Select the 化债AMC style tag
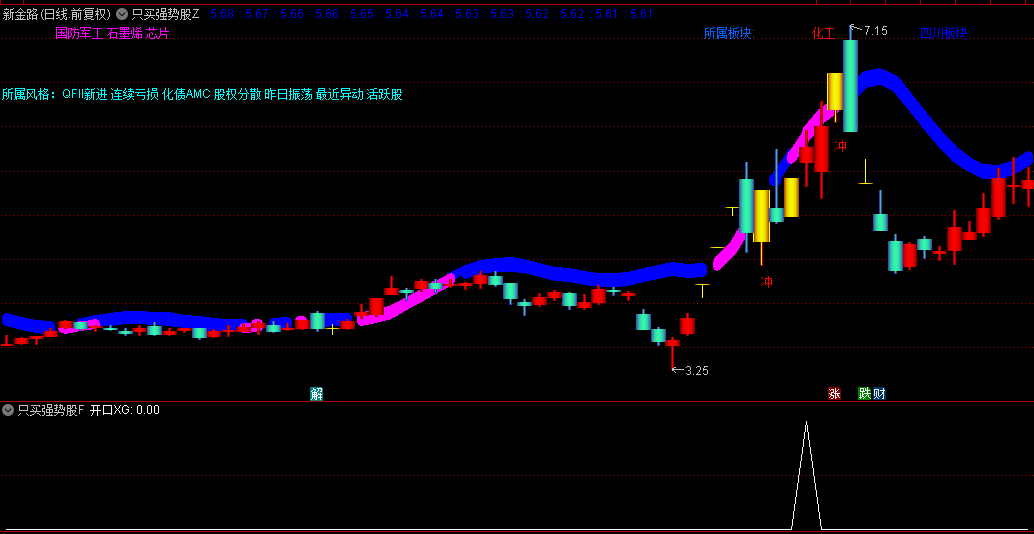The image size is (1034, 534). (186, 94)
